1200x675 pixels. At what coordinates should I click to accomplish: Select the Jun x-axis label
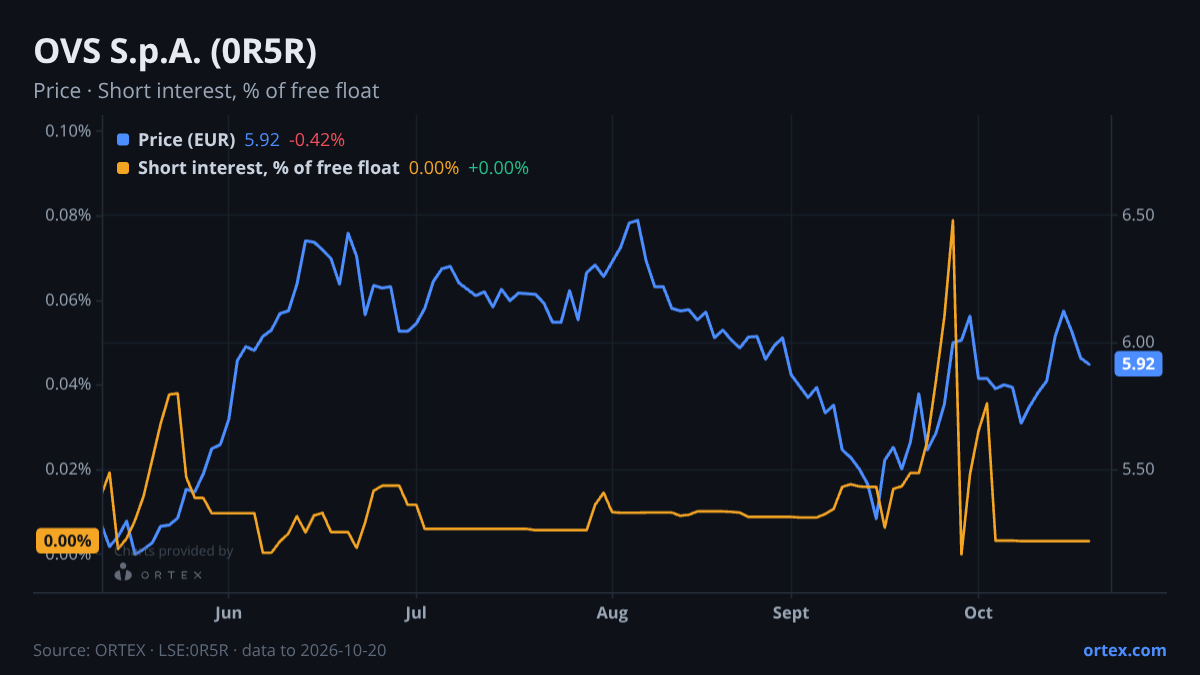click(x=229, y=612)
